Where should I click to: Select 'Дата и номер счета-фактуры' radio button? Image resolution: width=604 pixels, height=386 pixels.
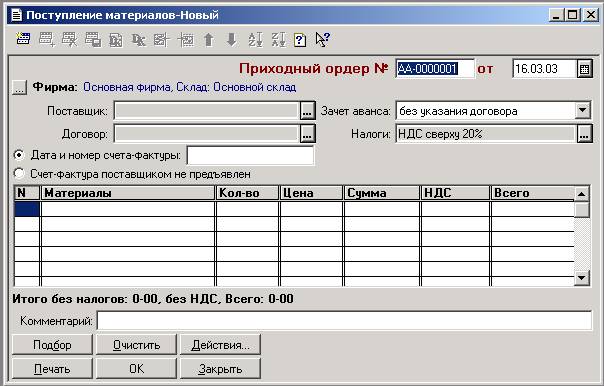coord(19,155)
